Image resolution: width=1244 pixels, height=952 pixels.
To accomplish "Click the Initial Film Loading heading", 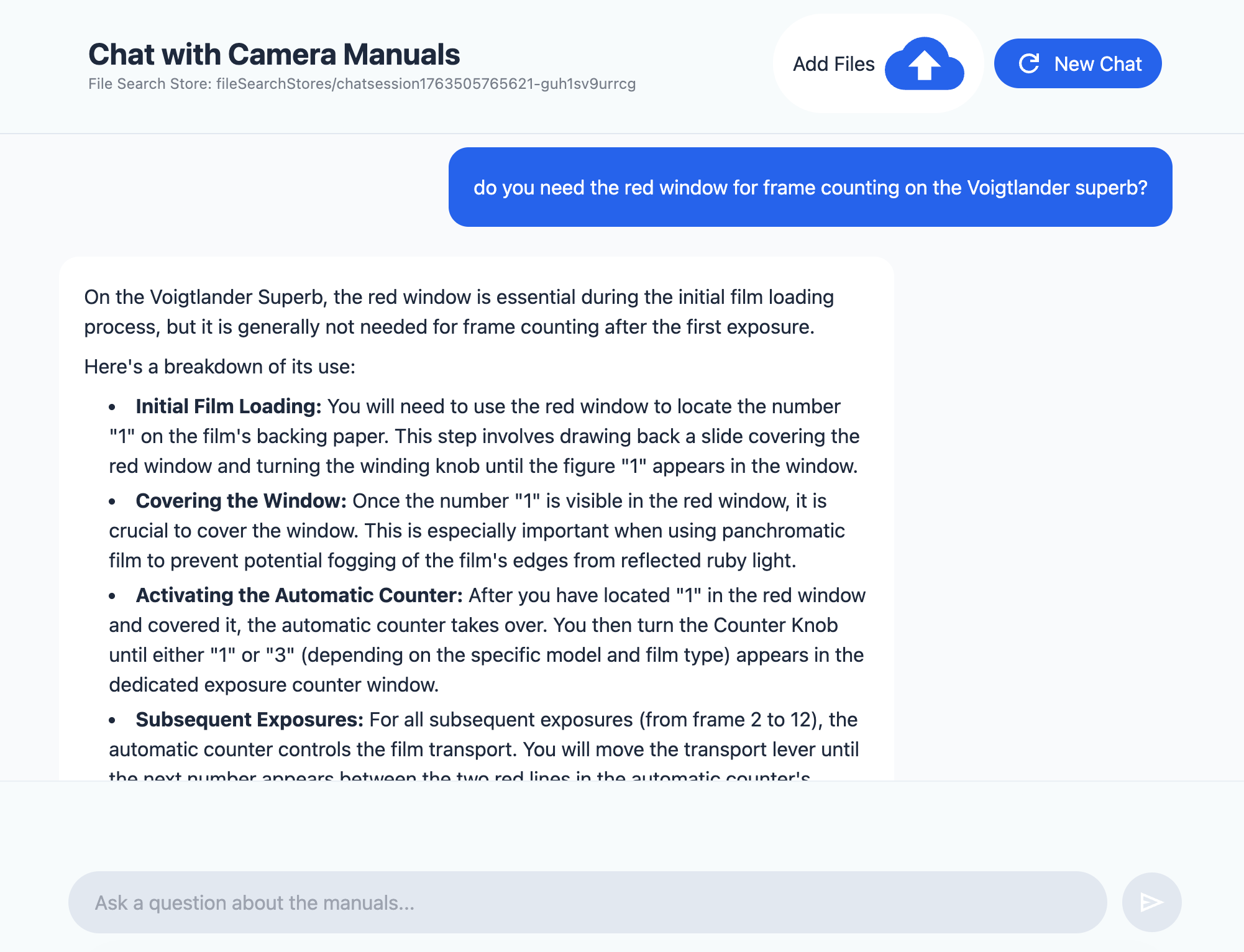I will click(228, 406).
